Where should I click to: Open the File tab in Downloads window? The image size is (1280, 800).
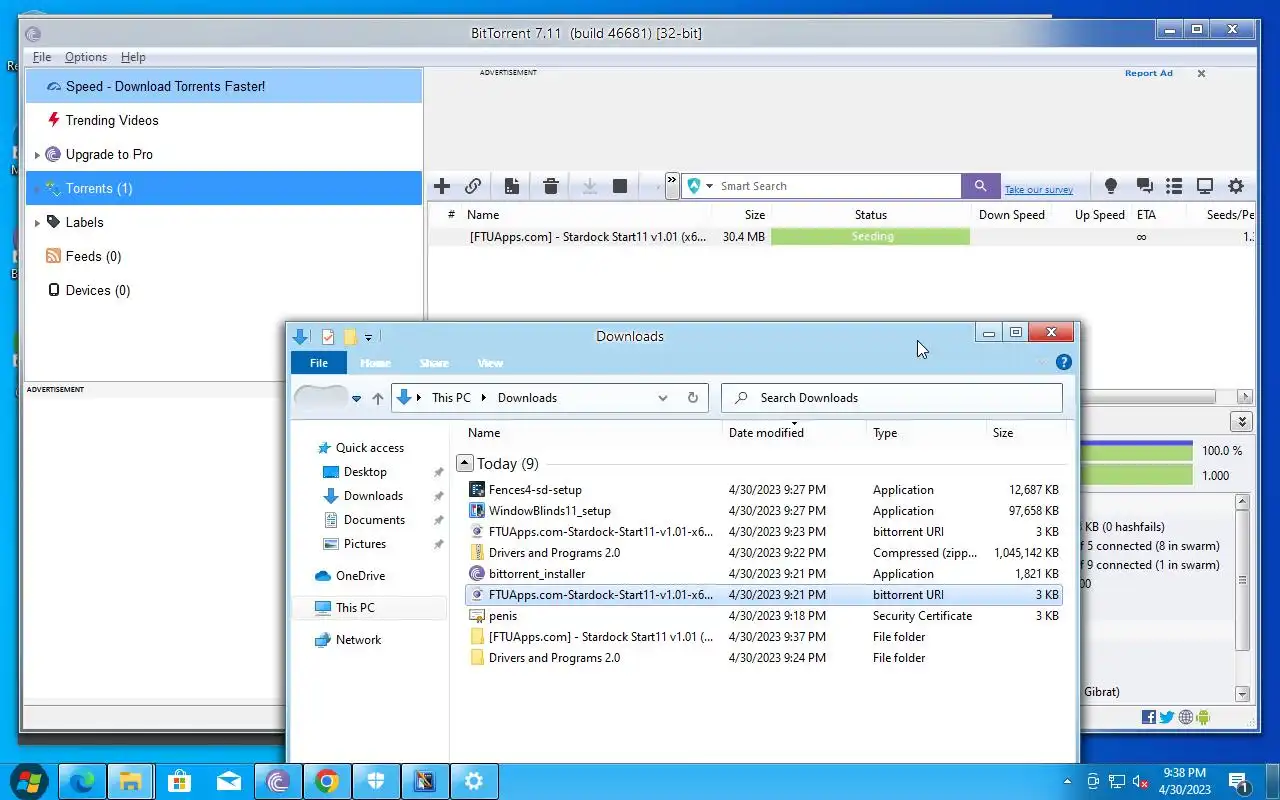point(318,363)
